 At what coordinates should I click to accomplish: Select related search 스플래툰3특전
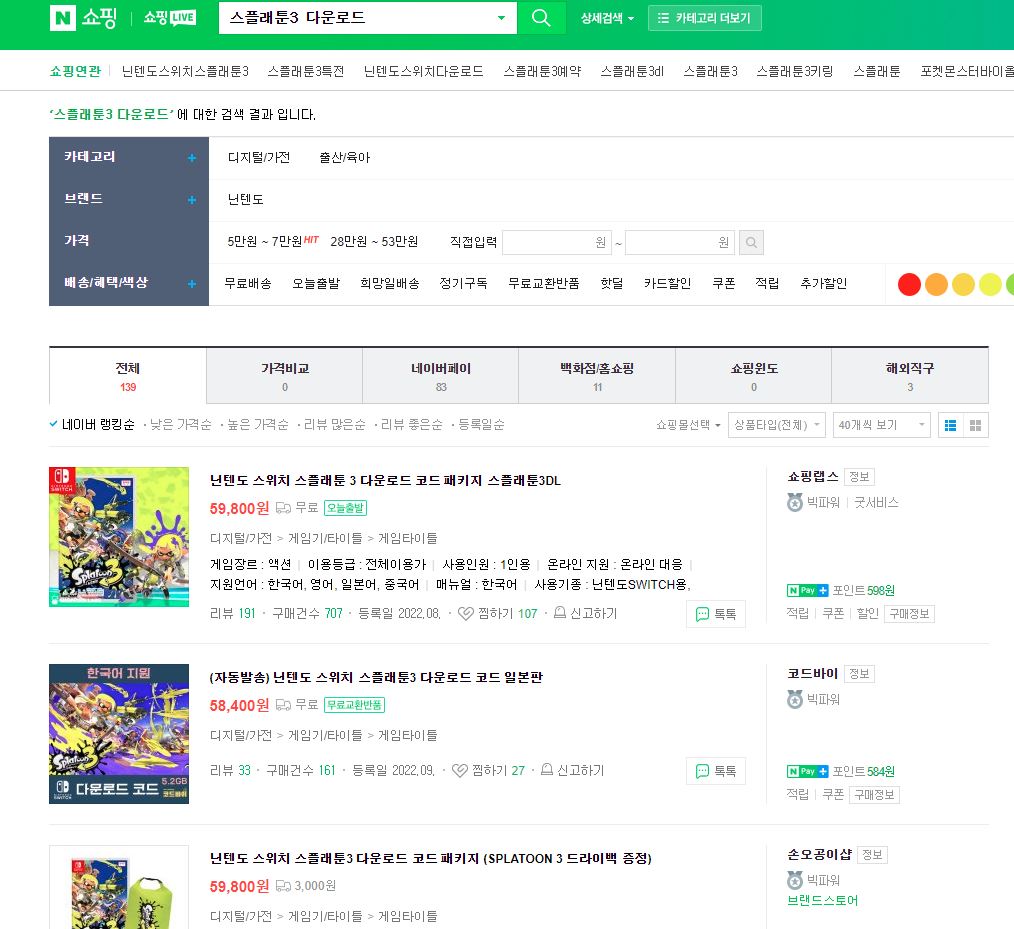(306, 71)
